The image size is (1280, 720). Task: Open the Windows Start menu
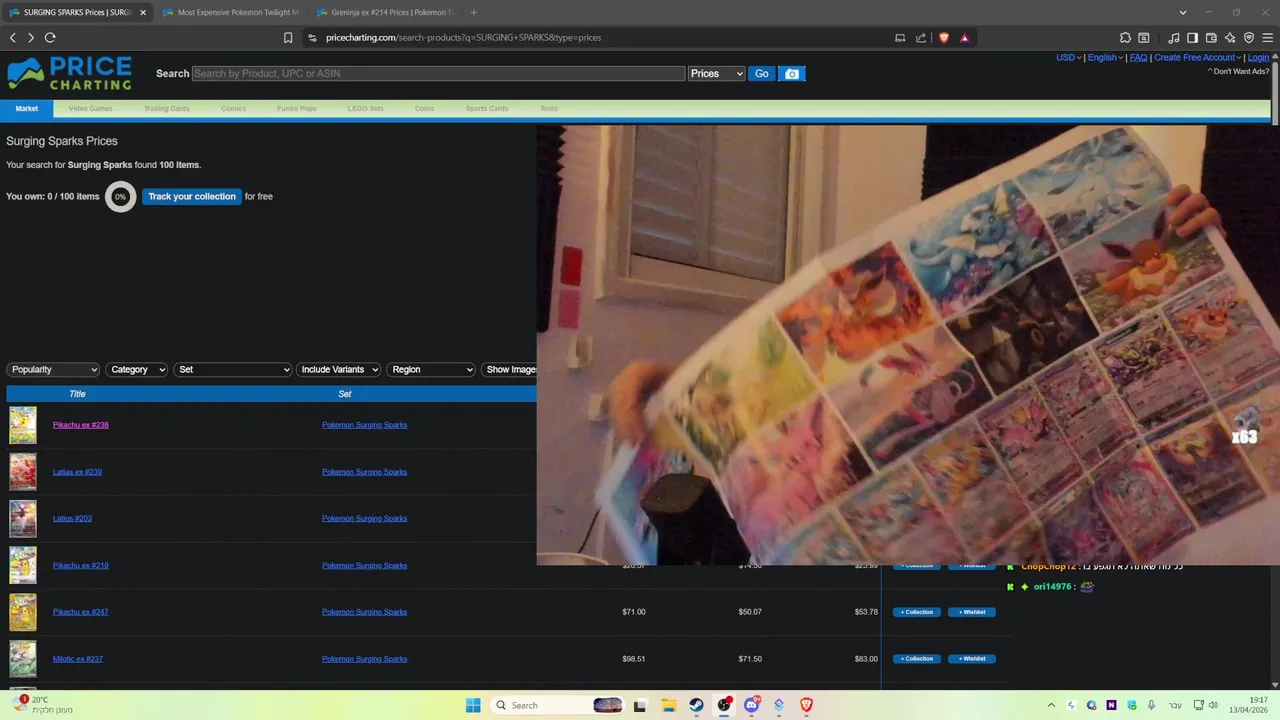[473, 705]
